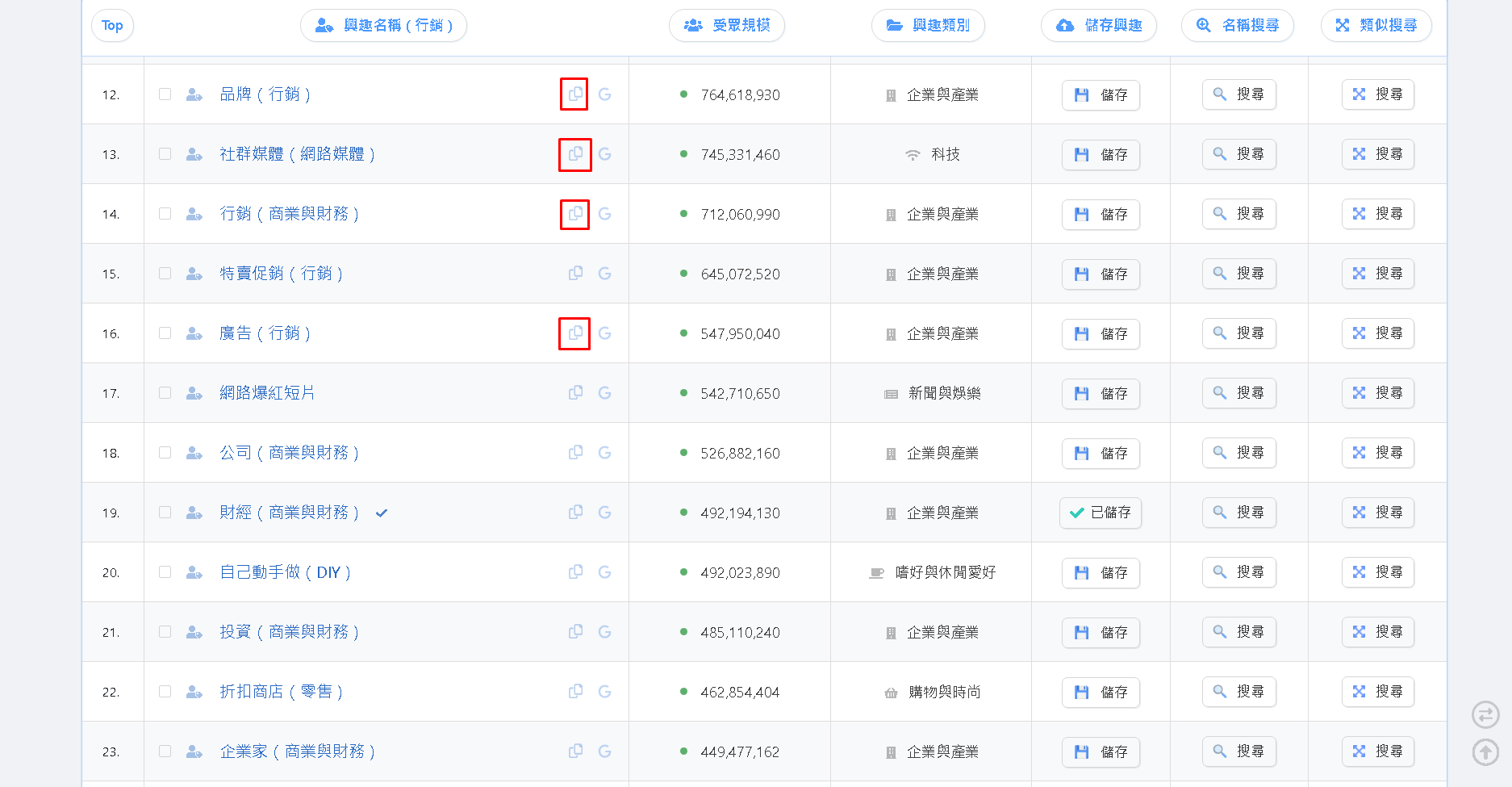
Task: Click audience icon beside 折扣商店（零售）
Action: 194,692
